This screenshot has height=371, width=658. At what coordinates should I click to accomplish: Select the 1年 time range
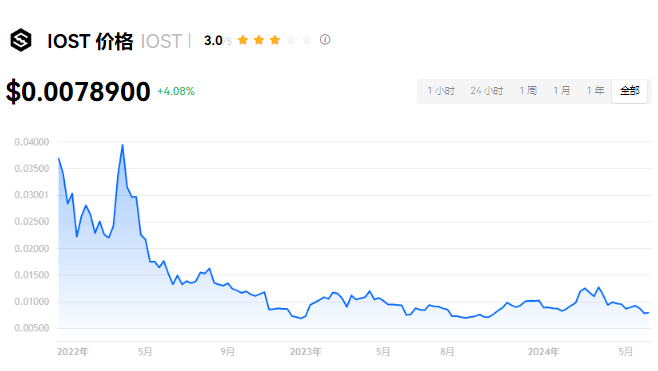595,91
